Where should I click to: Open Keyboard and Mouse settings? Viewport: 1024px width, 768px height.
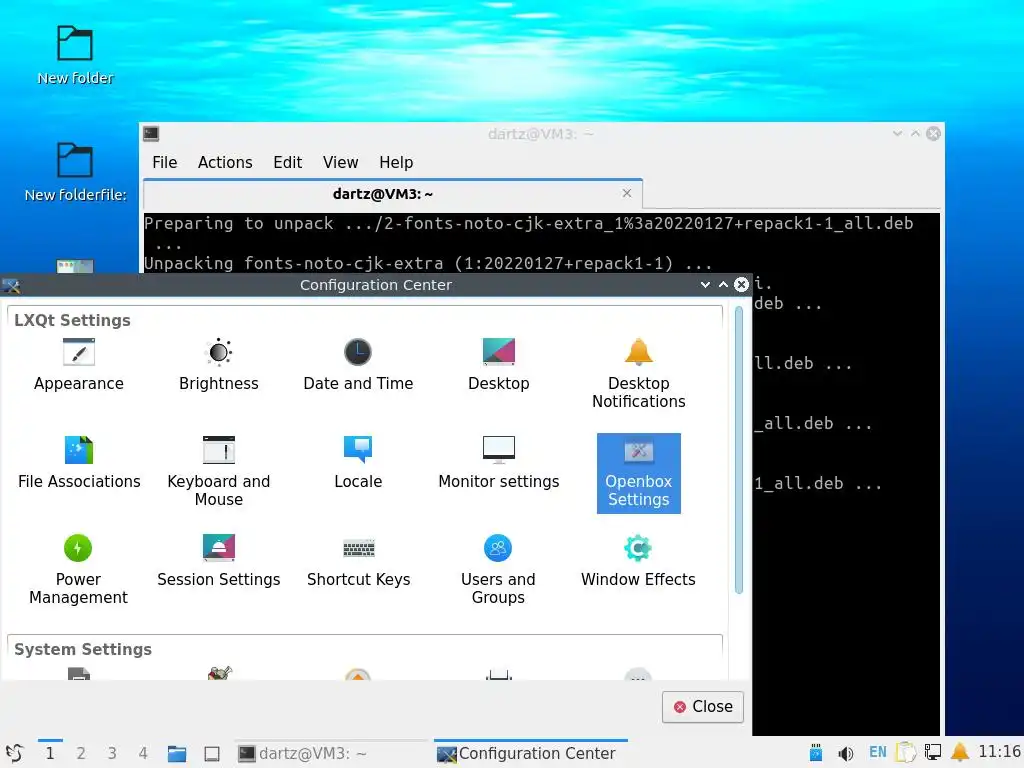point(219,472)
